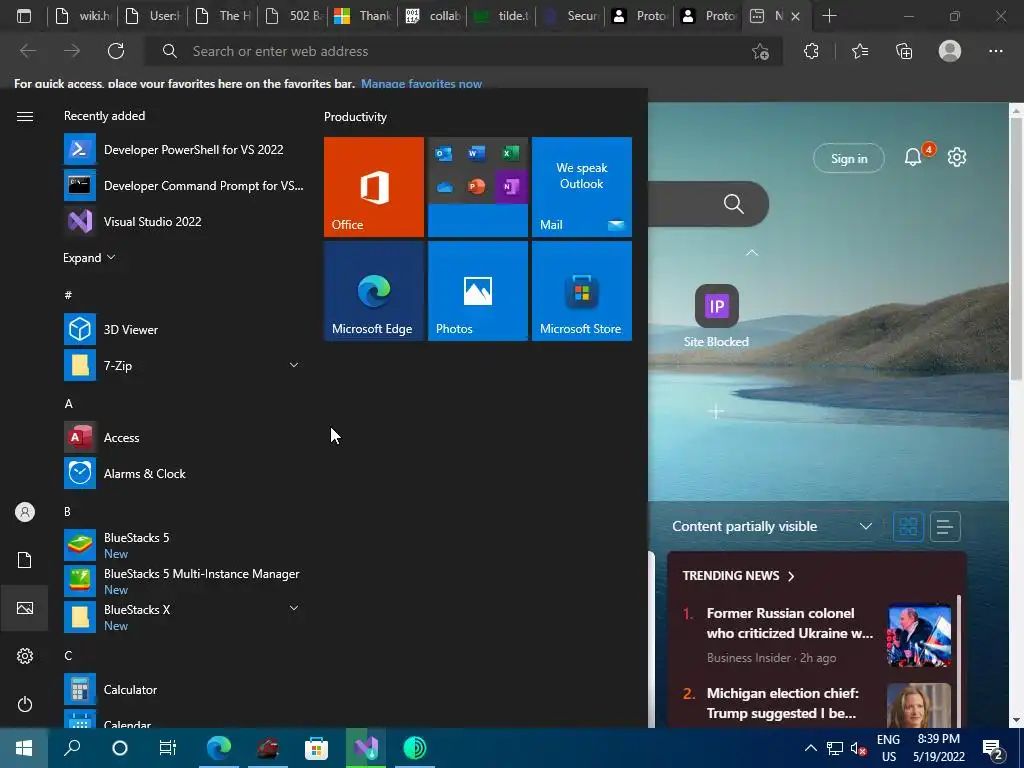The height and width of the screenshot is (768, 1024).
Task: Switch to the collab browser tab
Action: [433, 16]
